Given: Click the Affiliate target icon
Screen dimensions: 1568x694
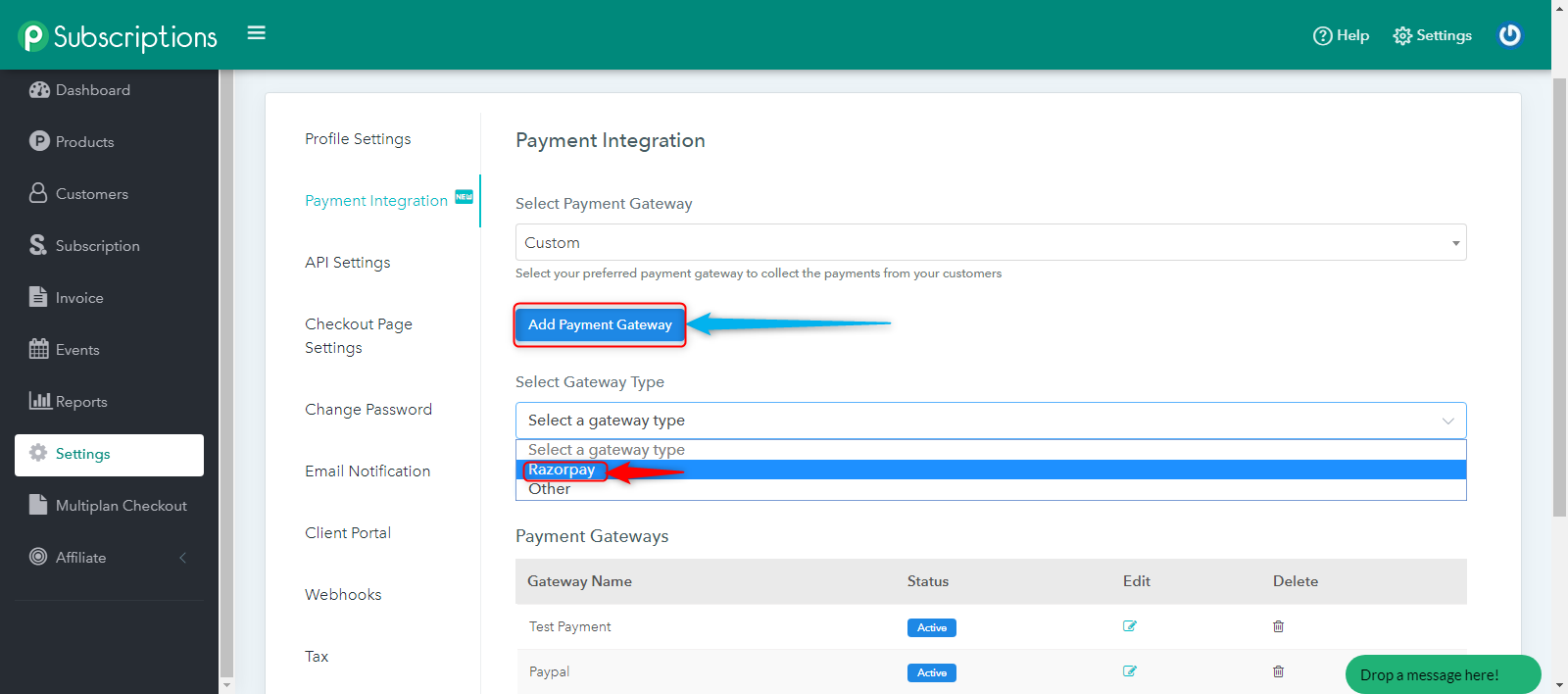Looking at the screenshot, I should [x=38, y=557].
